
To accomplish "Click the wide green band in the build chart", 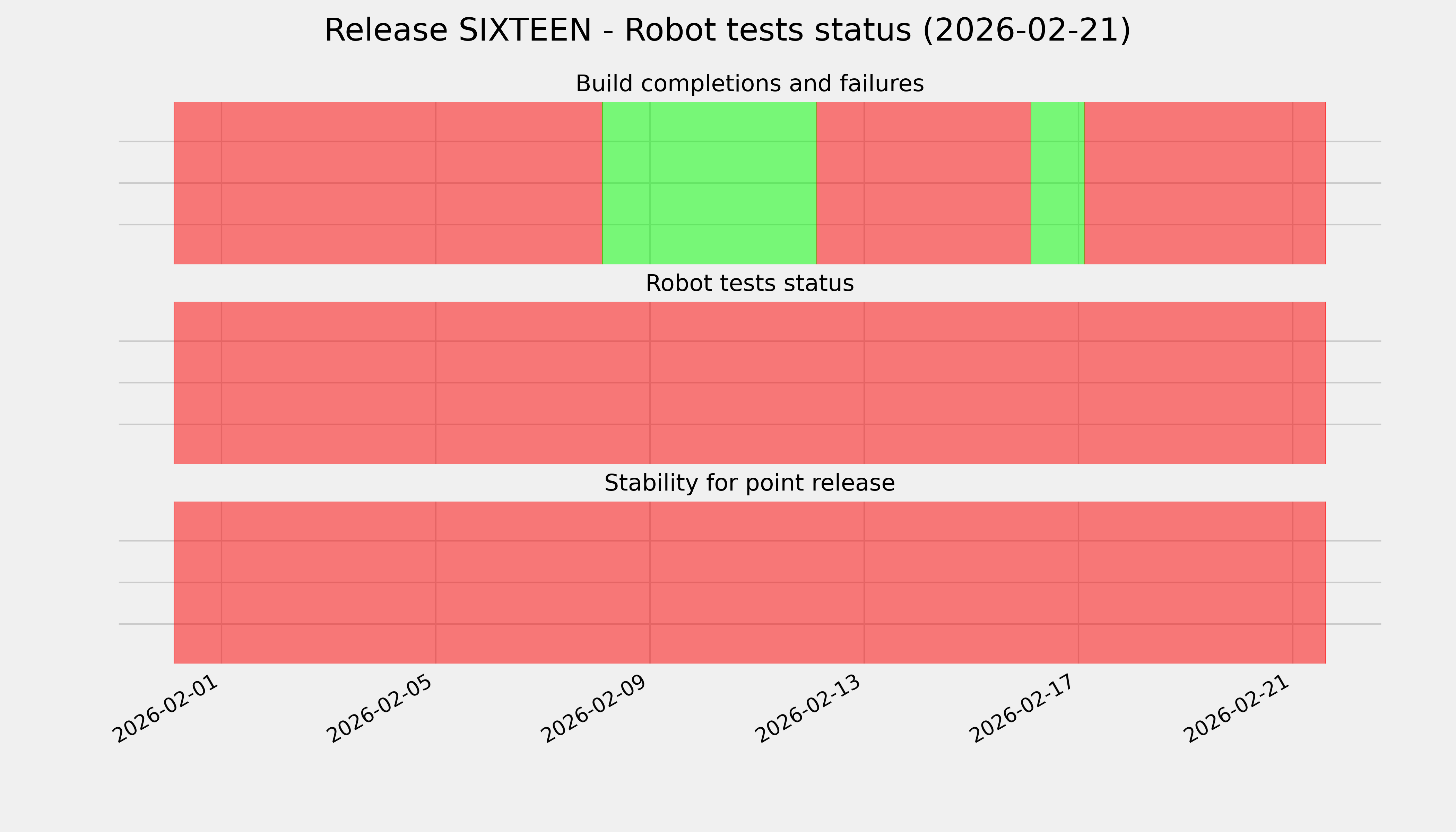I will (x=709, y=183).
